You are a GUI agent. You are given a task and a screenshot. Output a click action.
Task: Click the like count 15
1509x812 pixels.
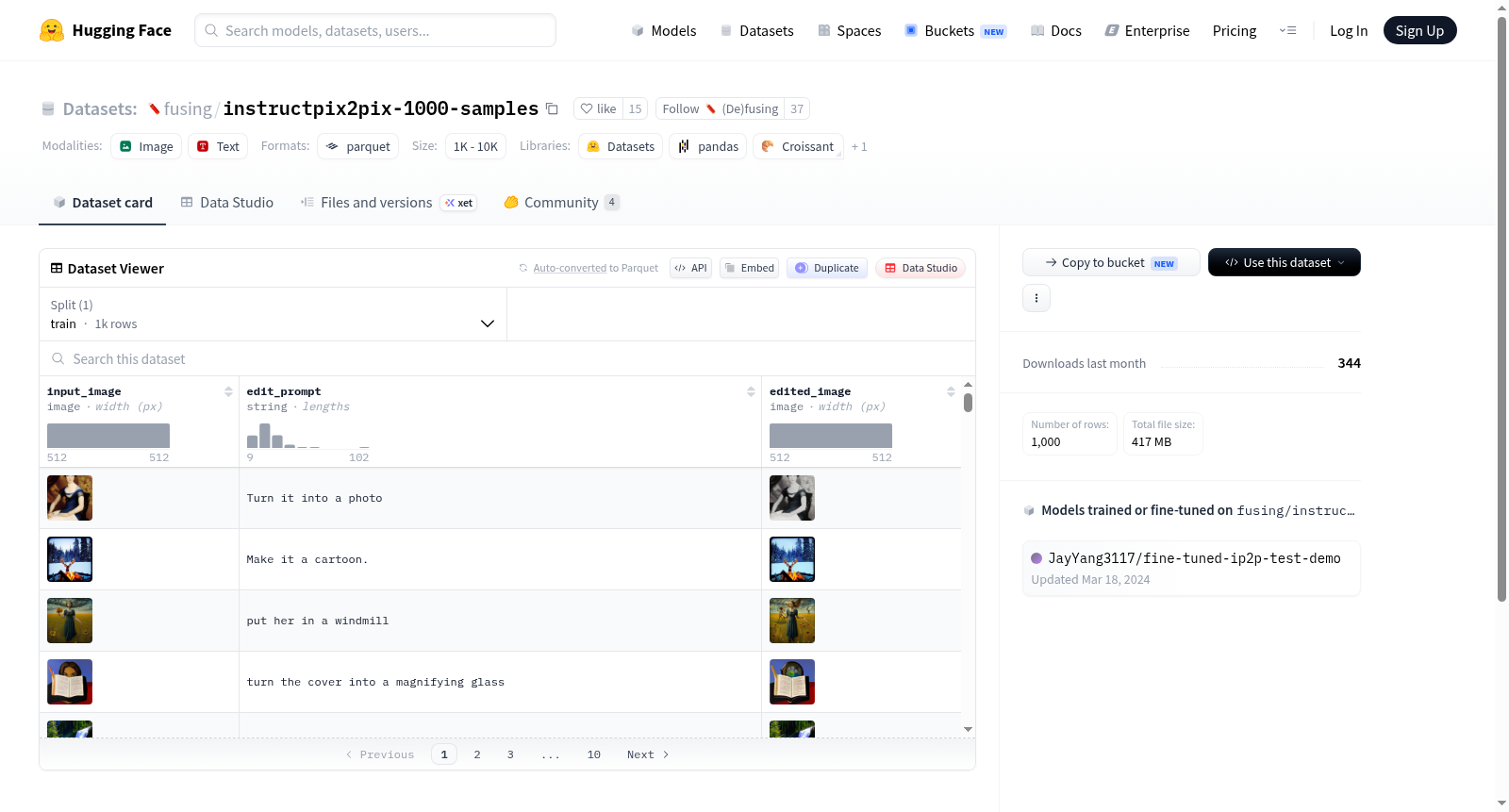coord(635,108)
